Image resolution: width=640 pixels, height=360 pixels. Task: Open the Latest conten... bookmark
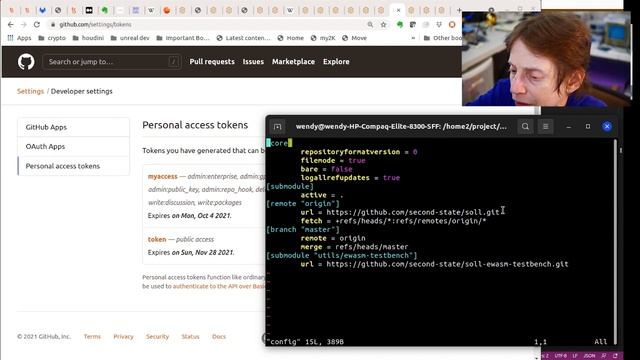[243, 38]
